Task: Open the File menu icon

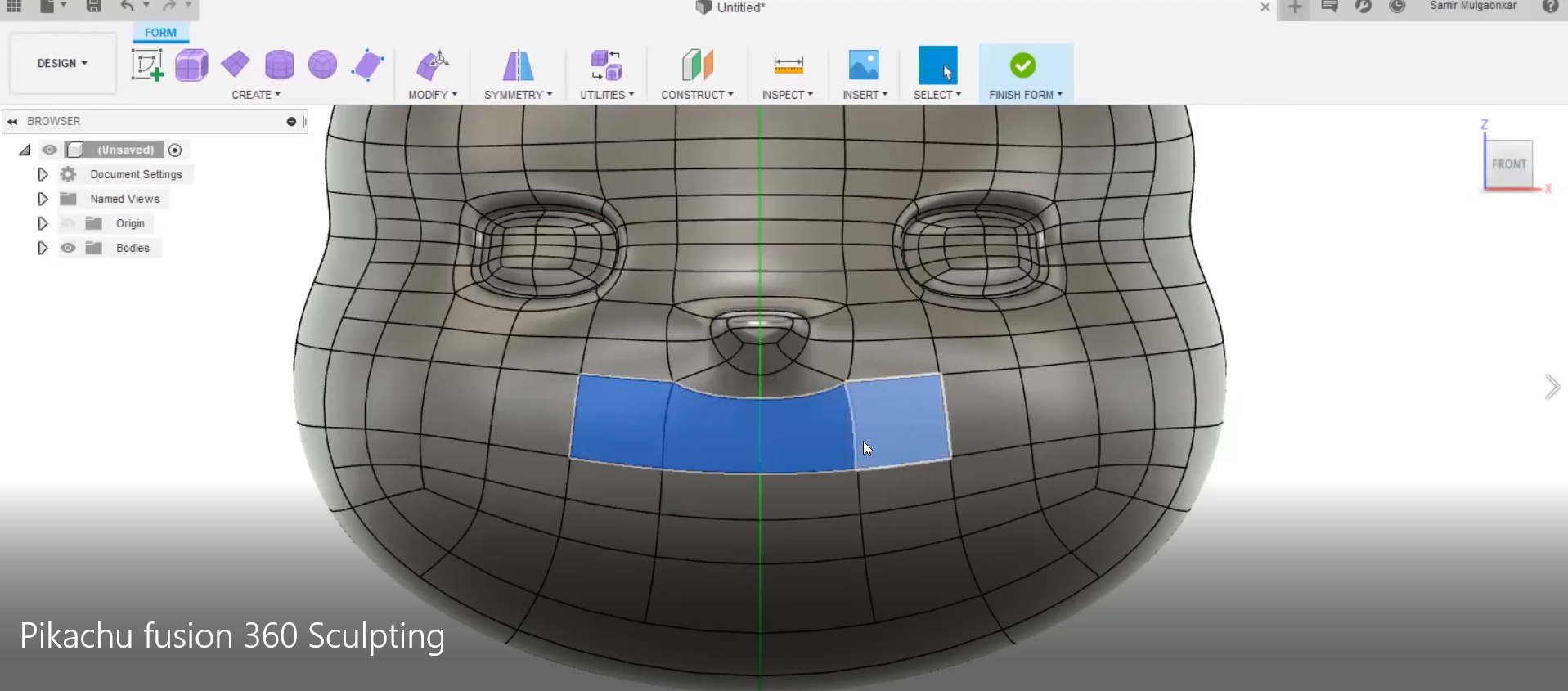Action: (47, 7)
